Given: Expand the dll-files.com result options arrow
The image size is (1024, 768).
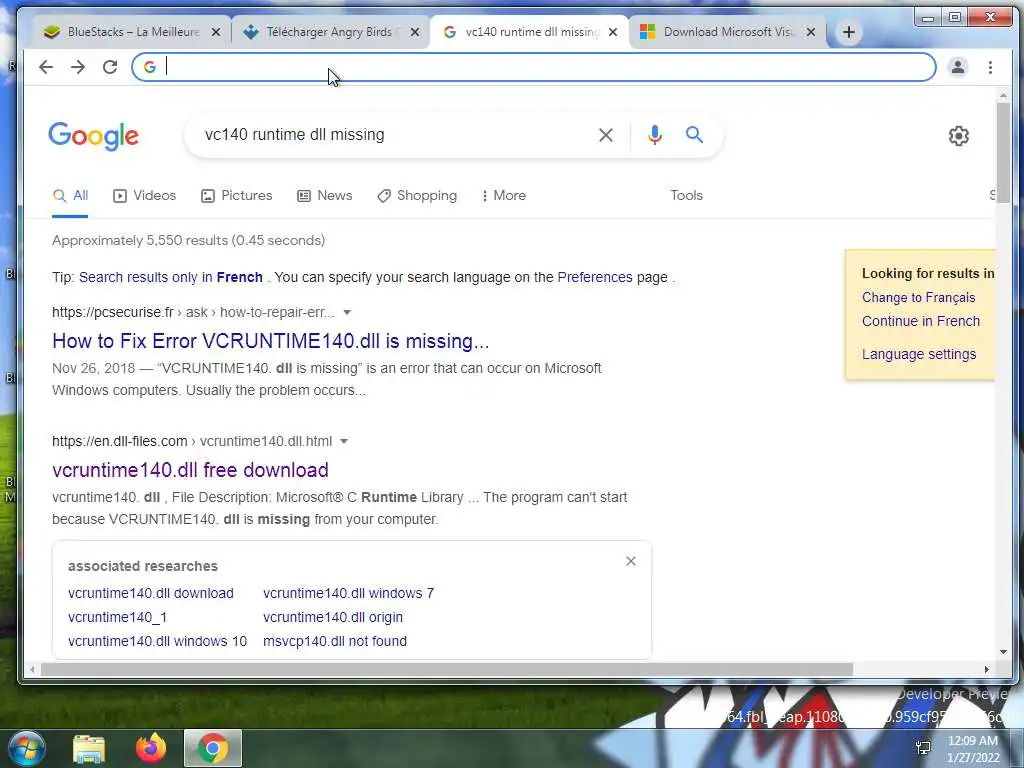Looking at the screenshot, I should click(x=344, y=441).
